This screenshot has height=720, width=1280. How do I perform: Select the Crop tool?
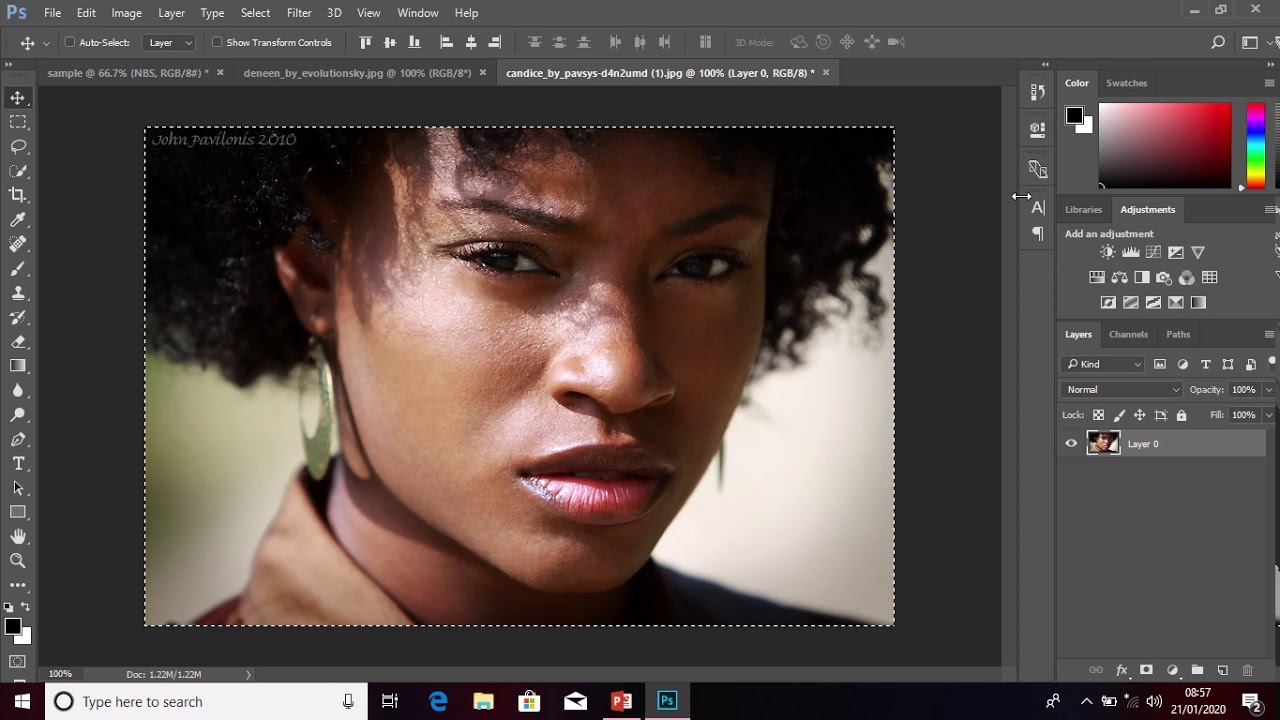tap(18, 195)
